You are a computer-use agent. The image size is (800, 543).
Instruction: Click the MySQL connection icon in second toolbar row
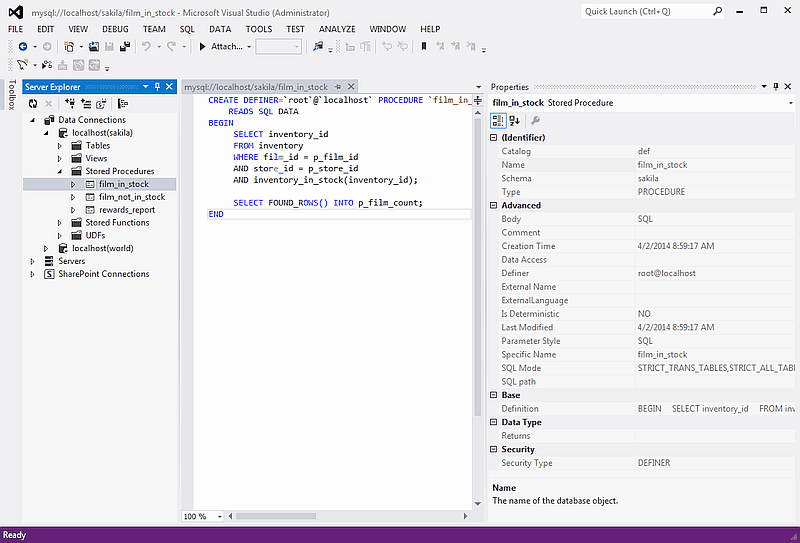(x=22, y=65)
